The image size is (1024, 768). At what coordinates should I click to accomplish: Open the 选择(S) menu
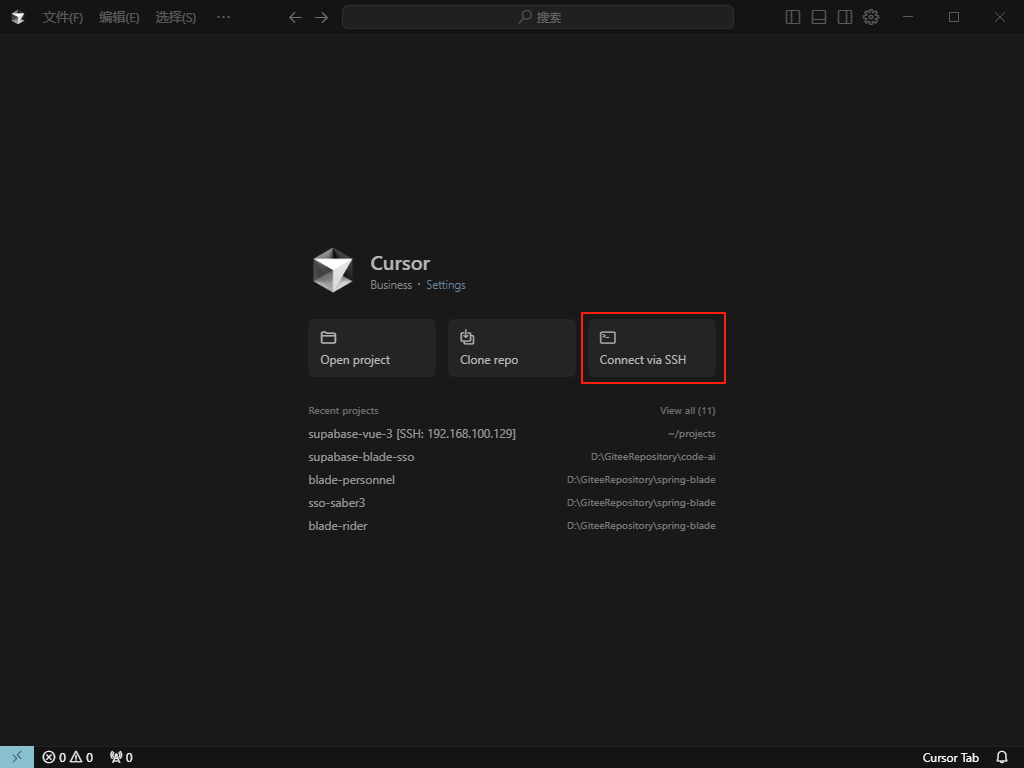click(x=176, y=17)
